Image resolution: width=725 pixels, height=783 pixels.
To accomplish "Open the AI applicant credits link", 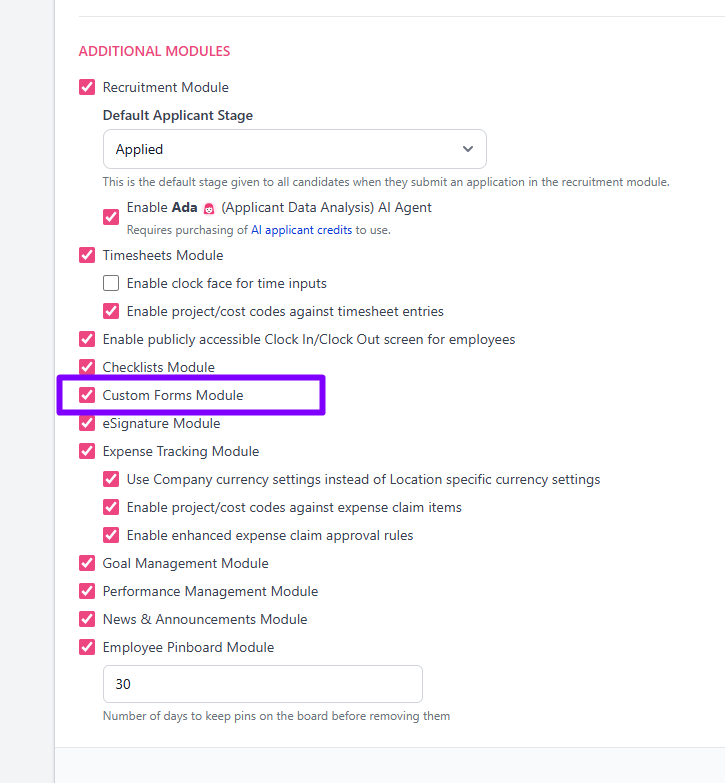I will click(x=301, y=230).
